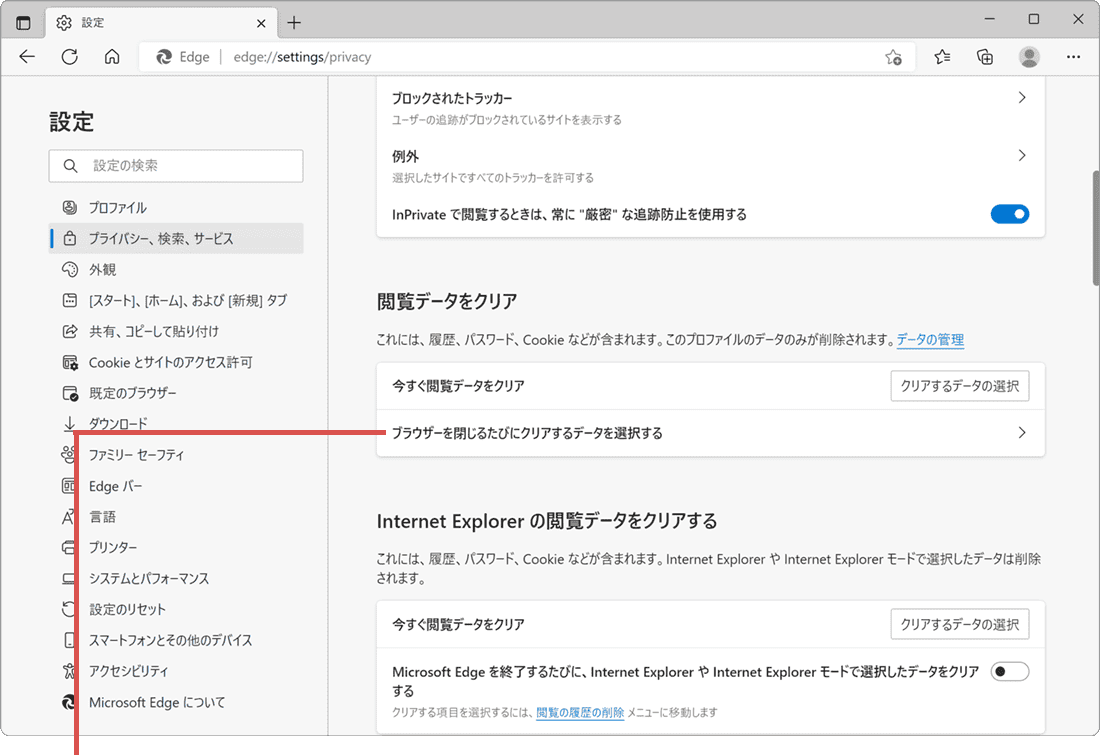
Task: Open the Favorites list icon
Action: pos(942,57)
